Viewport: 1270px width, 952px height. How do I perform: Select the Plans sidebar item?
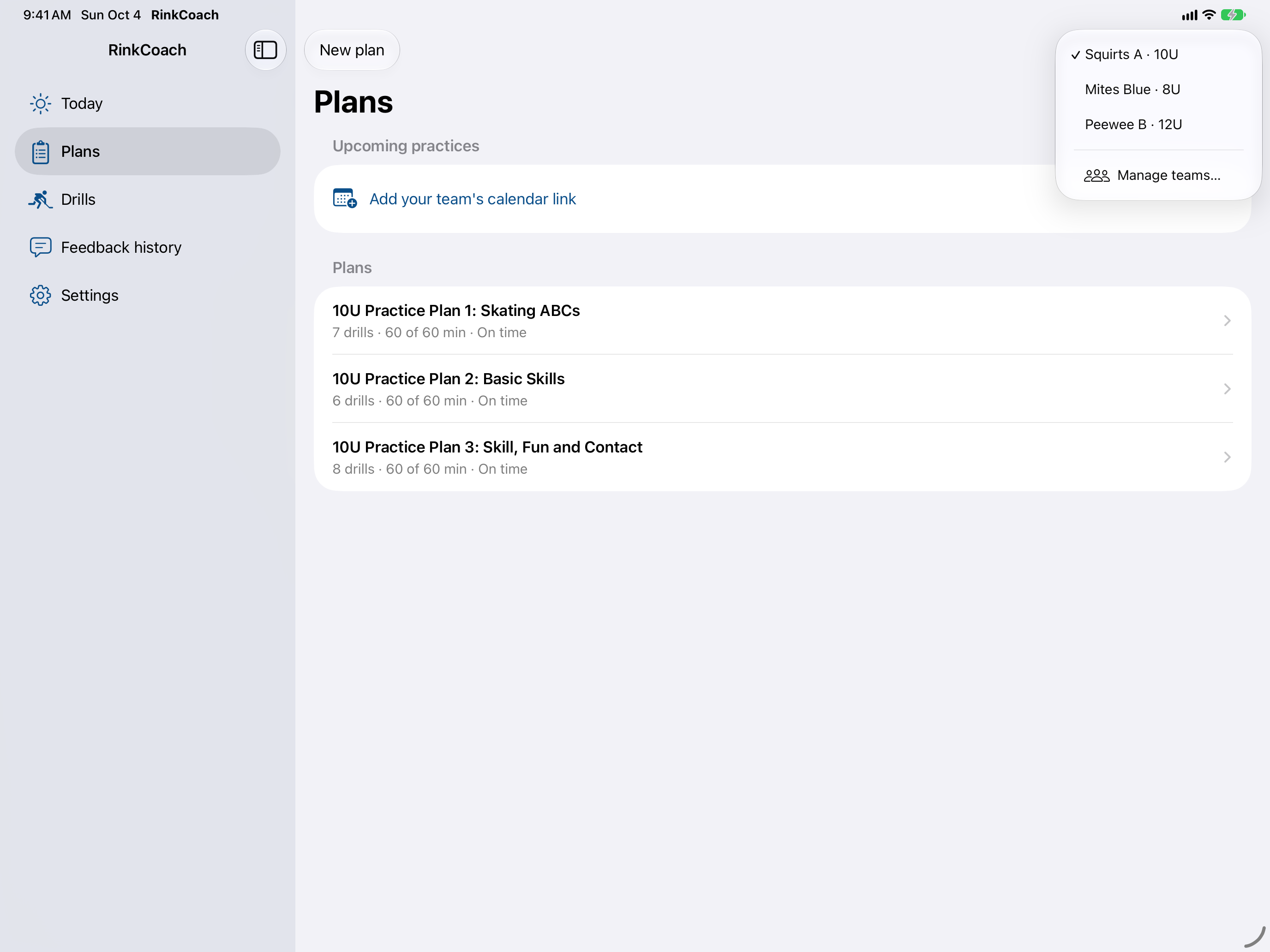point(148,151)
